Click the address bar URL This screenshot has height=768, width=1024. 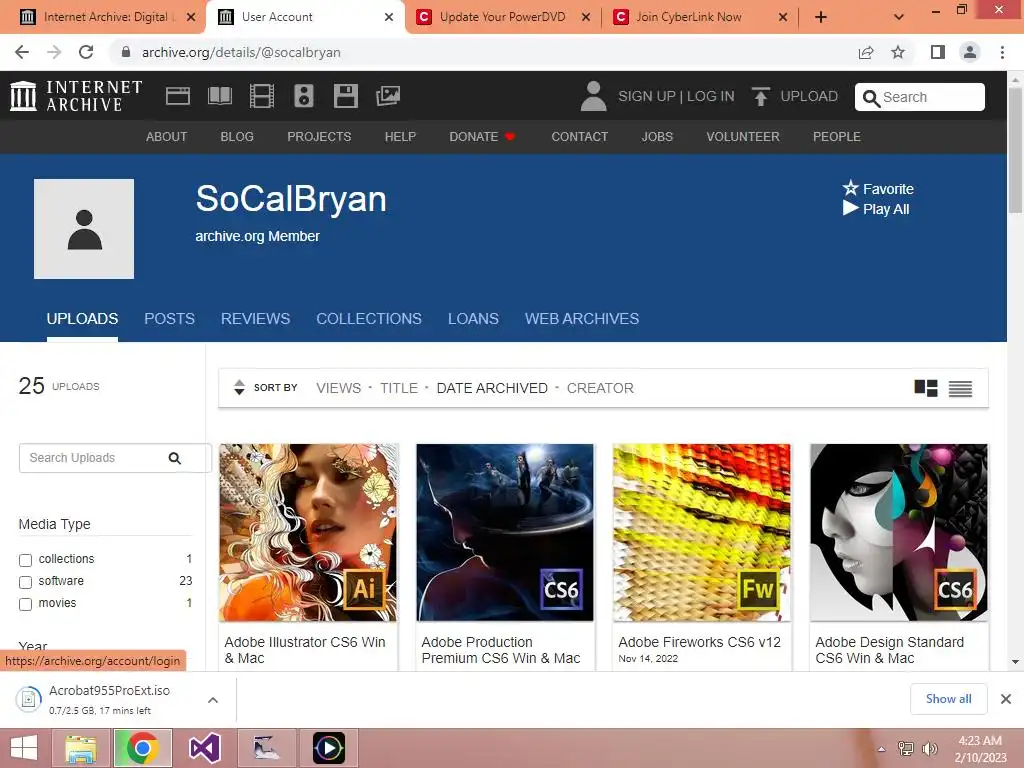click(x=241, y=52)
